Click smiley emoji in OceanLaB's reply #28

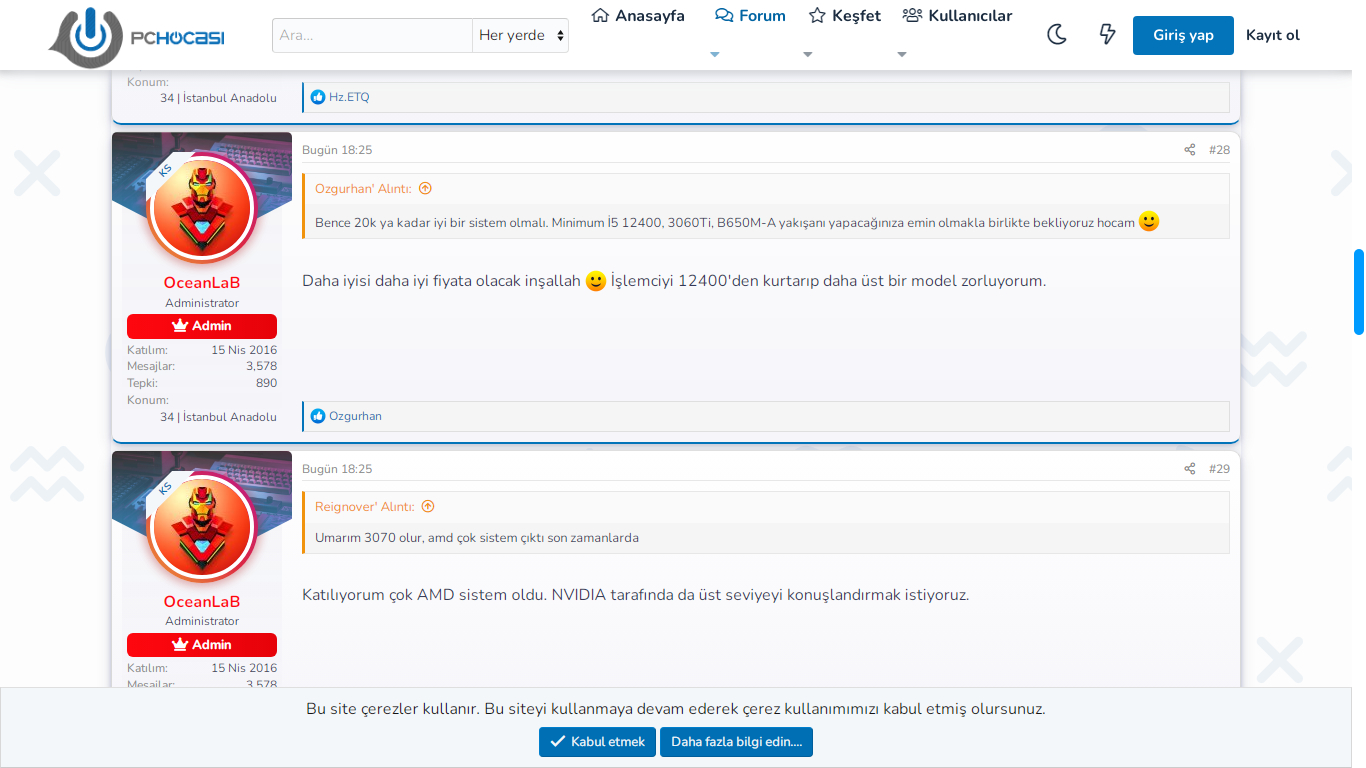click(596, 281)
